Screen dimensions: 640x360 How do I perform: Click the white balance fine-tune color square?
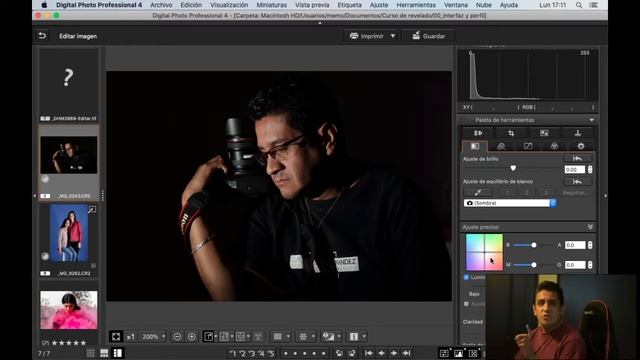[484, 252]
